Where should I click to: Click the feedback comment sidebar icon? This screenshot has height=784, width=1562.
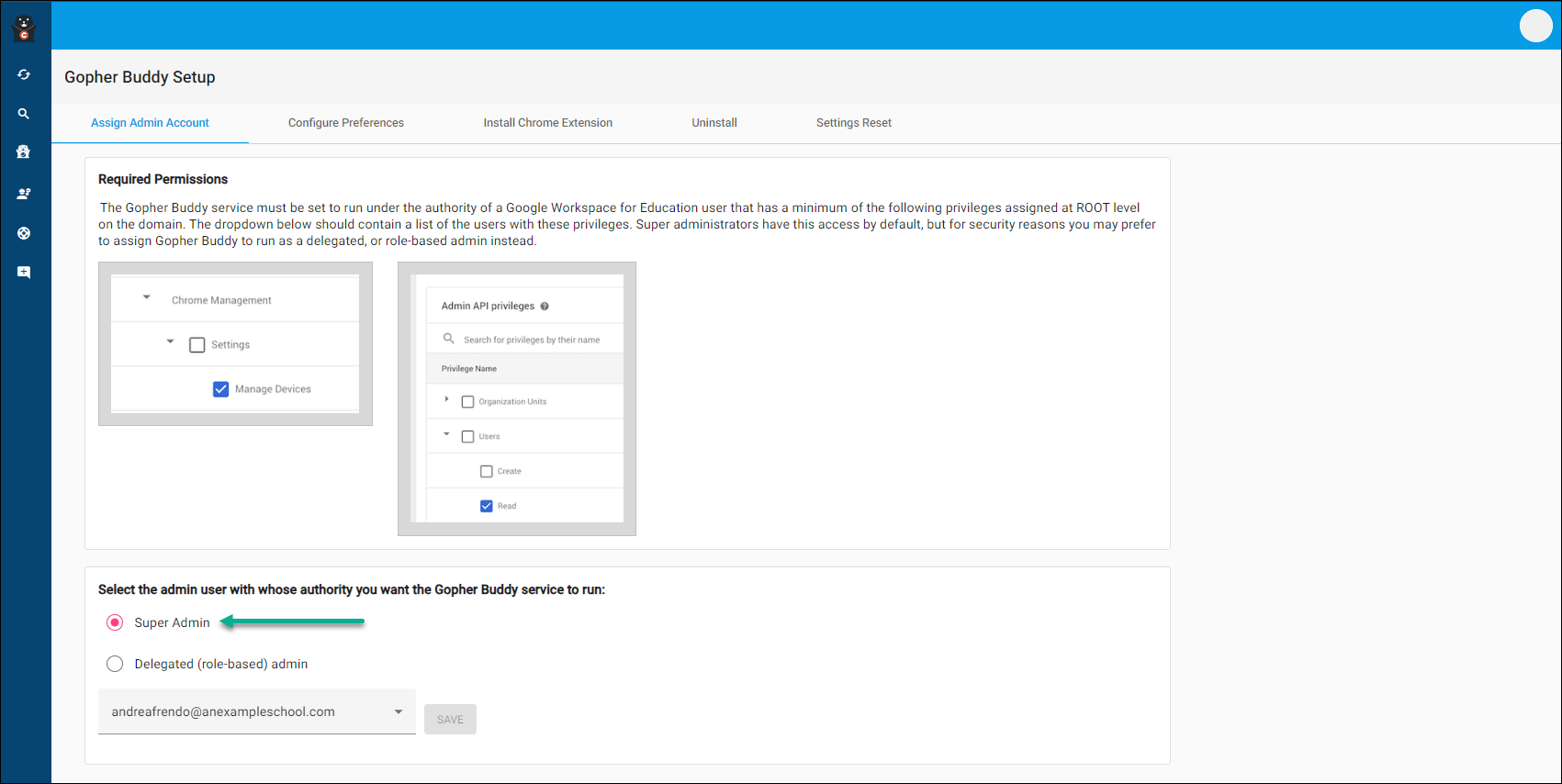(x=24, y=273)
